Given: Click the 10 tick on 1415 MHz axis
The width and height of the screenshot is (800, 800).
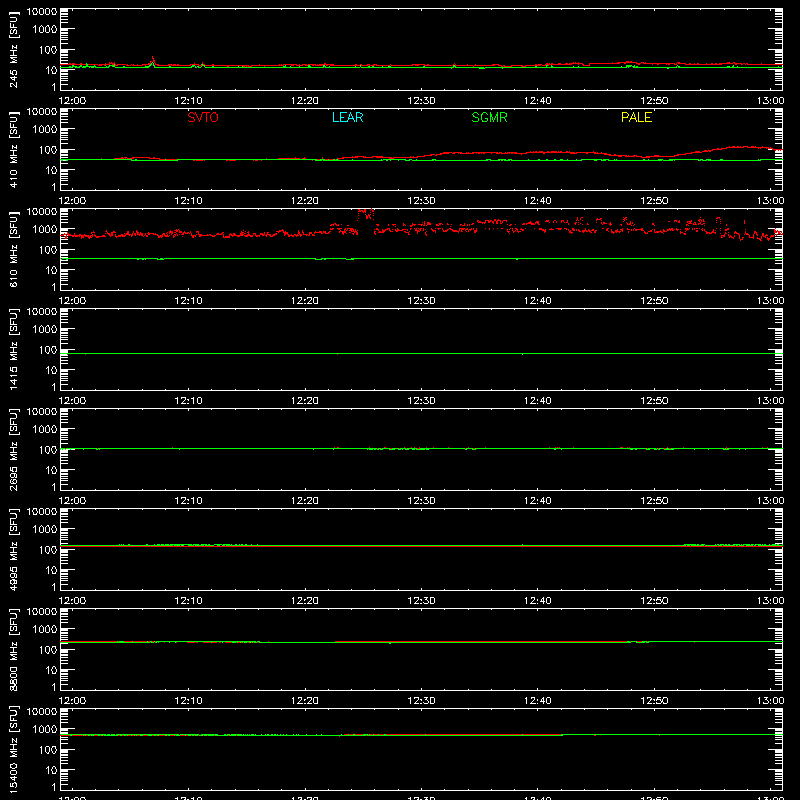Looking at the screenshot, I should (51, 370).
